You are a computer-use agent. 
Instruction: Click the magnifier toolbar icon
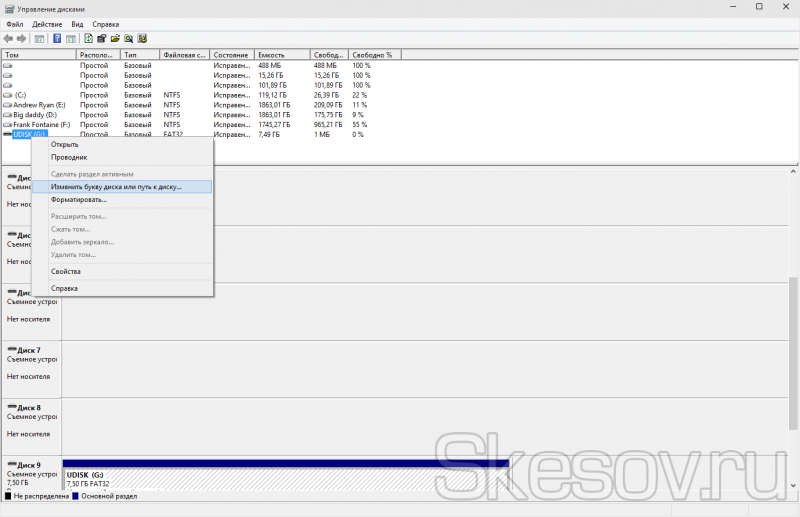tap(130, 39)
